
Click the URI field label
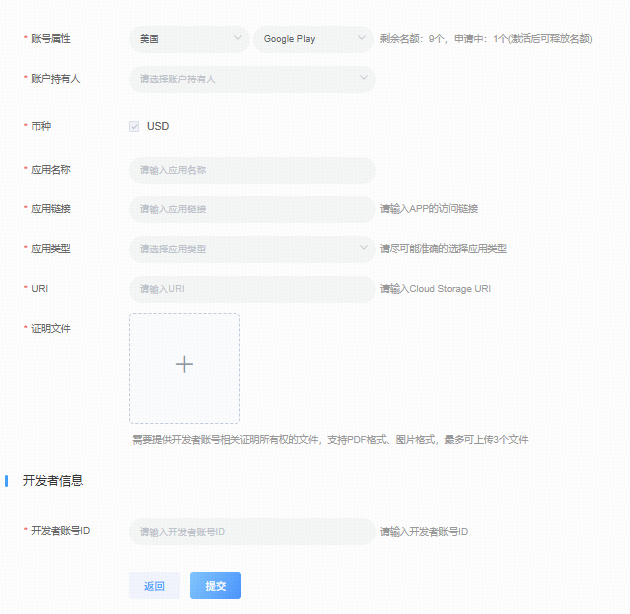tap(40, 288)
